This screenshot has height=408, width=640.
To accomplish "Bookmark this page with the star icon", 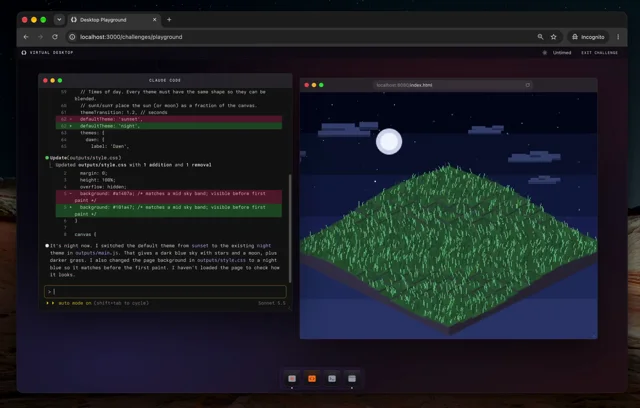I will [x=553, y=37].
